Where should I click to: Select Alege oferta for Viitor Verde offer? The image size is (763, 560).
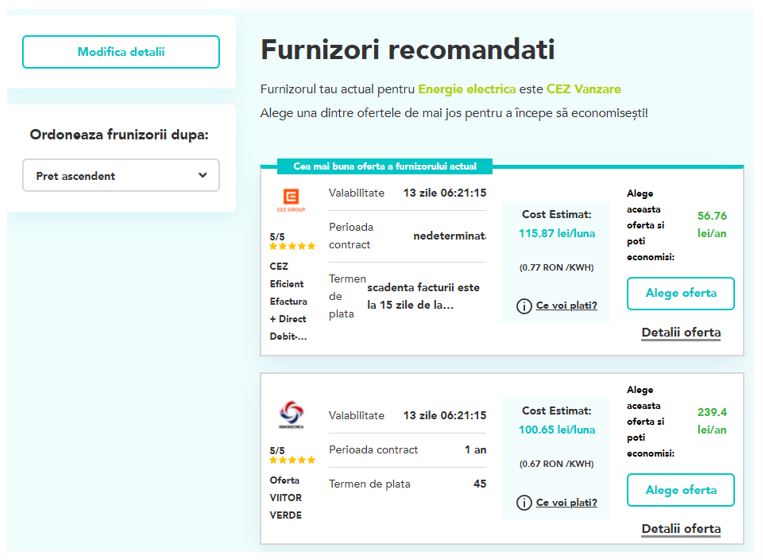point(680,491)
